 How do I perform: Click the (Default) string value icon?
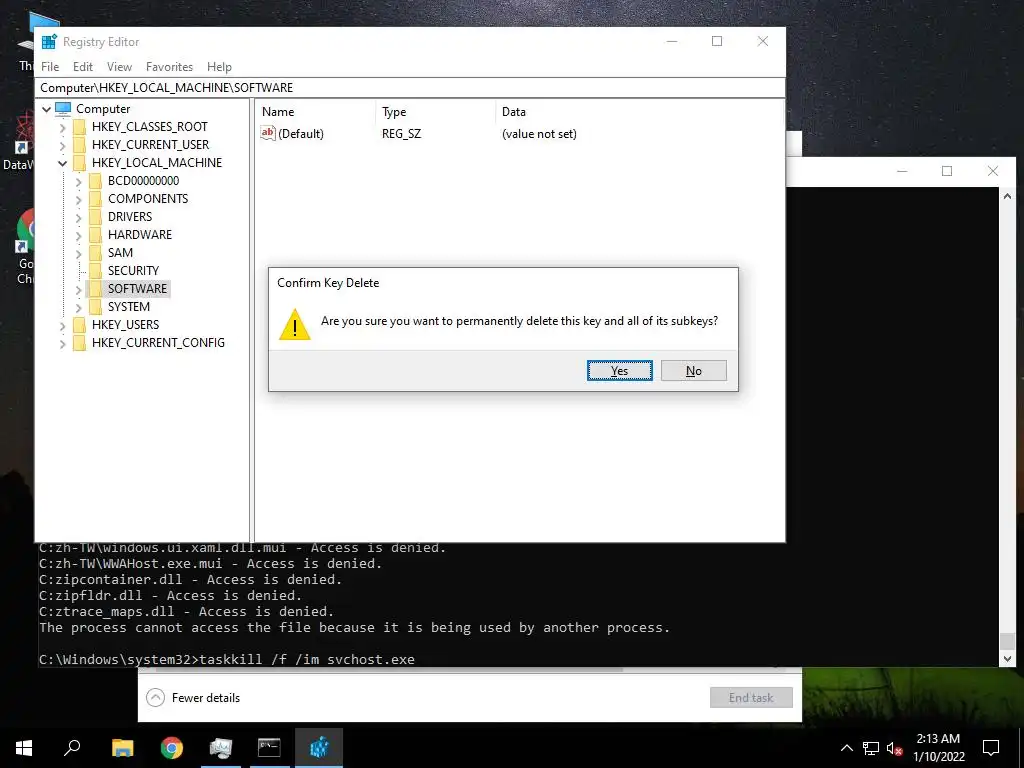pyautogui.click(x=268, y=133)
